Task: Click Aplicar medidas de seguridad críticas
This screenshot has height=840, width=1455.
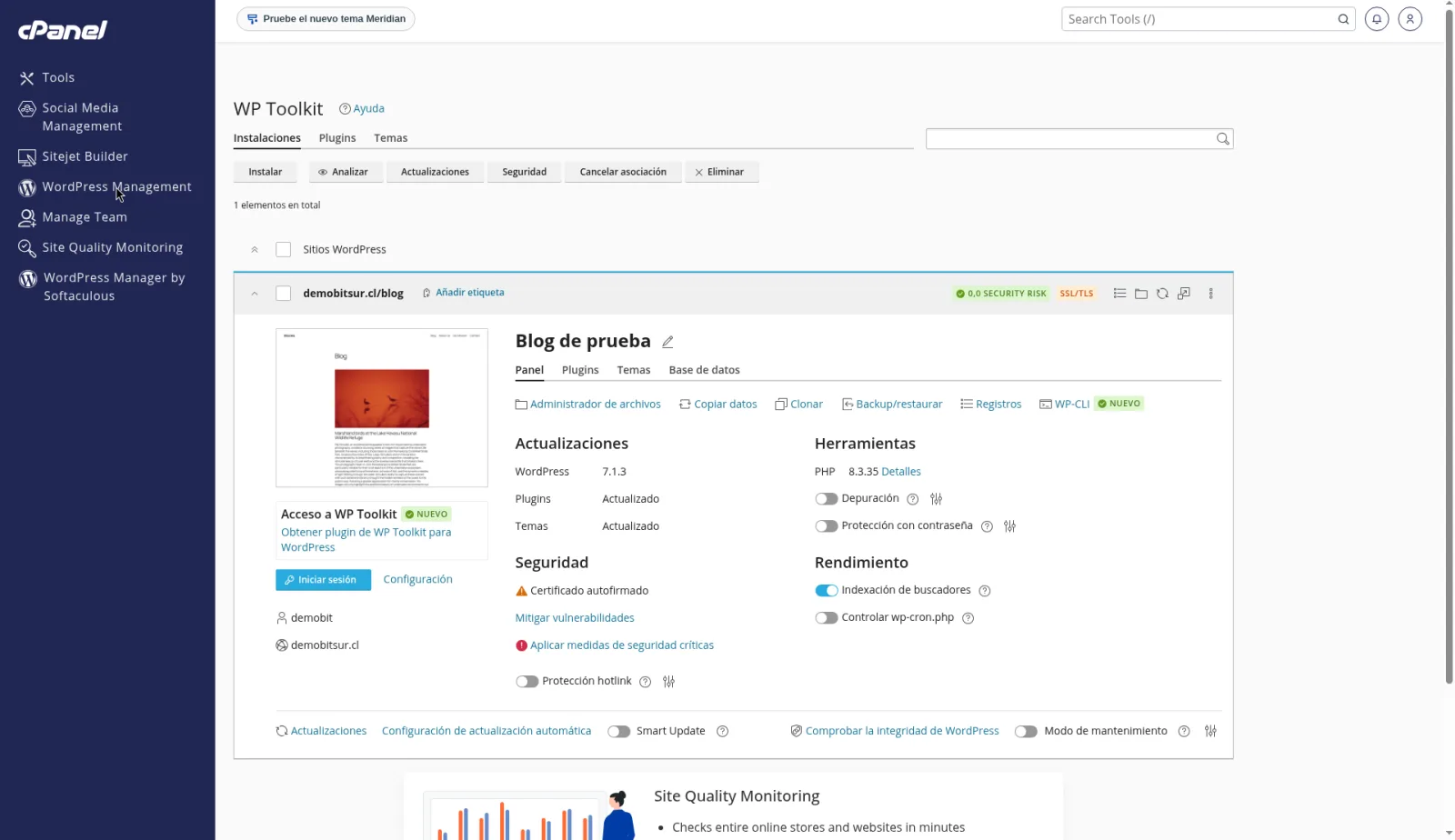Action: (622, 645)
